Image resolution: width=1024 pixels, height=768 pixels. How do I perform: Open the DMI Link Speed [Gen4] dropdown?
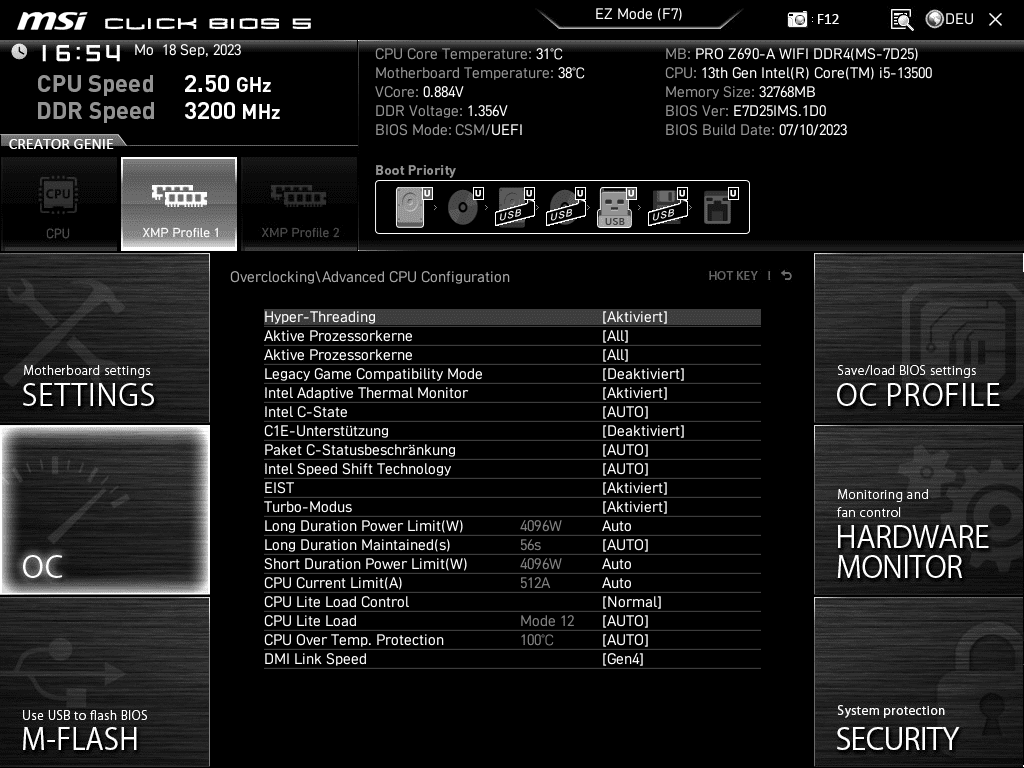(512, 658)
